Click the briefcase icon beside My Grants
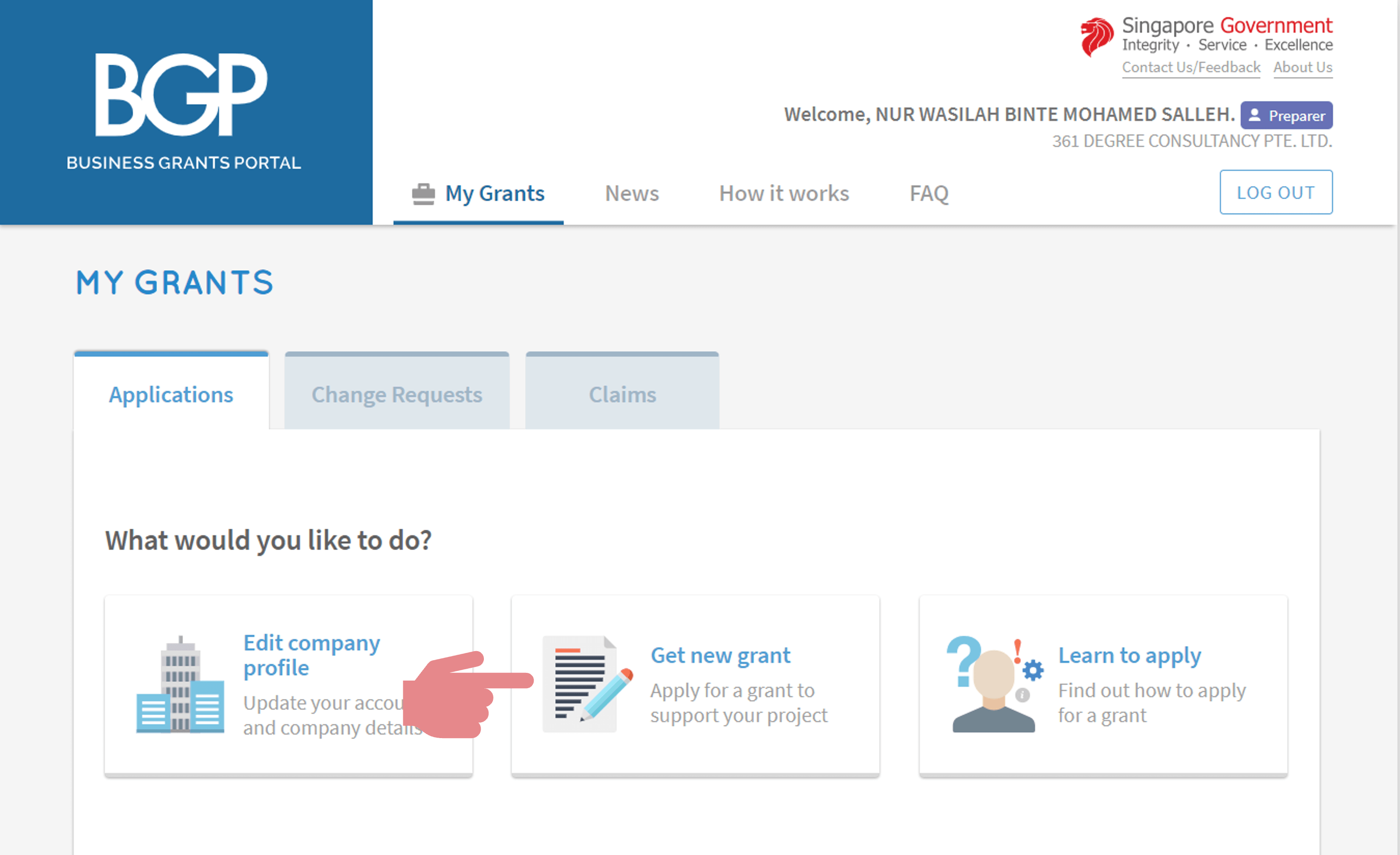 (x=423, y=194)
